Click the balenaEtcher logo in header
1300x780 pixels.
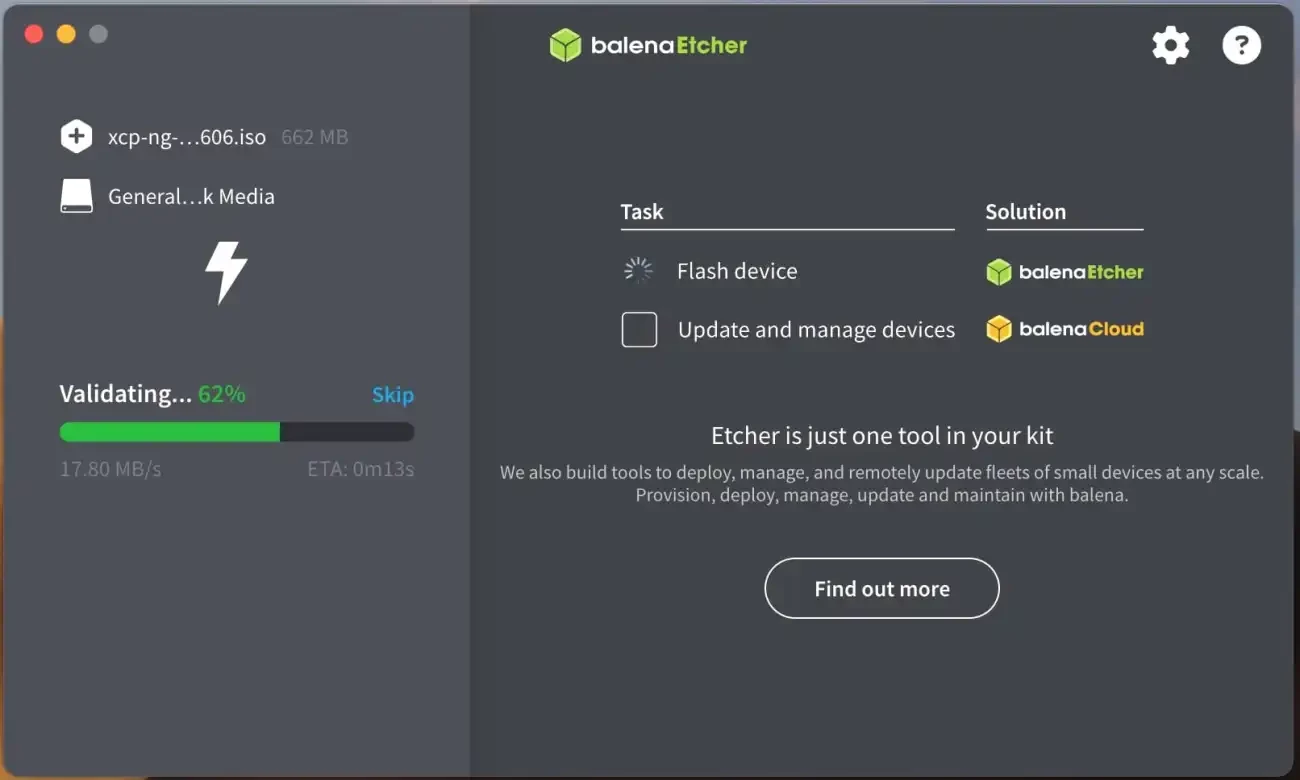click(x=648, y=45)
